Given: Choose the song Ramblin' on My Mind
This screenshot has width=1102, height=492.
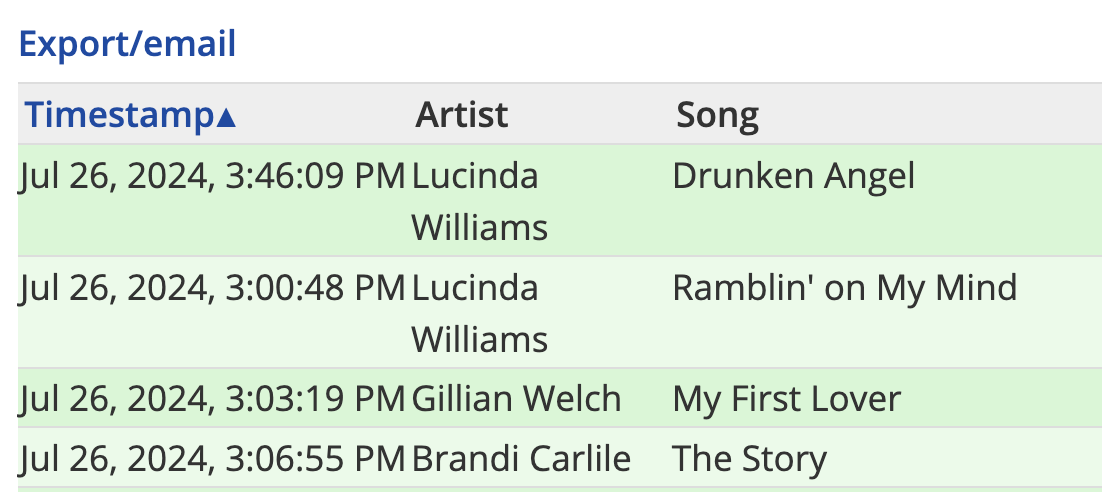Looking at the screenshot, I should click(845, 287).
